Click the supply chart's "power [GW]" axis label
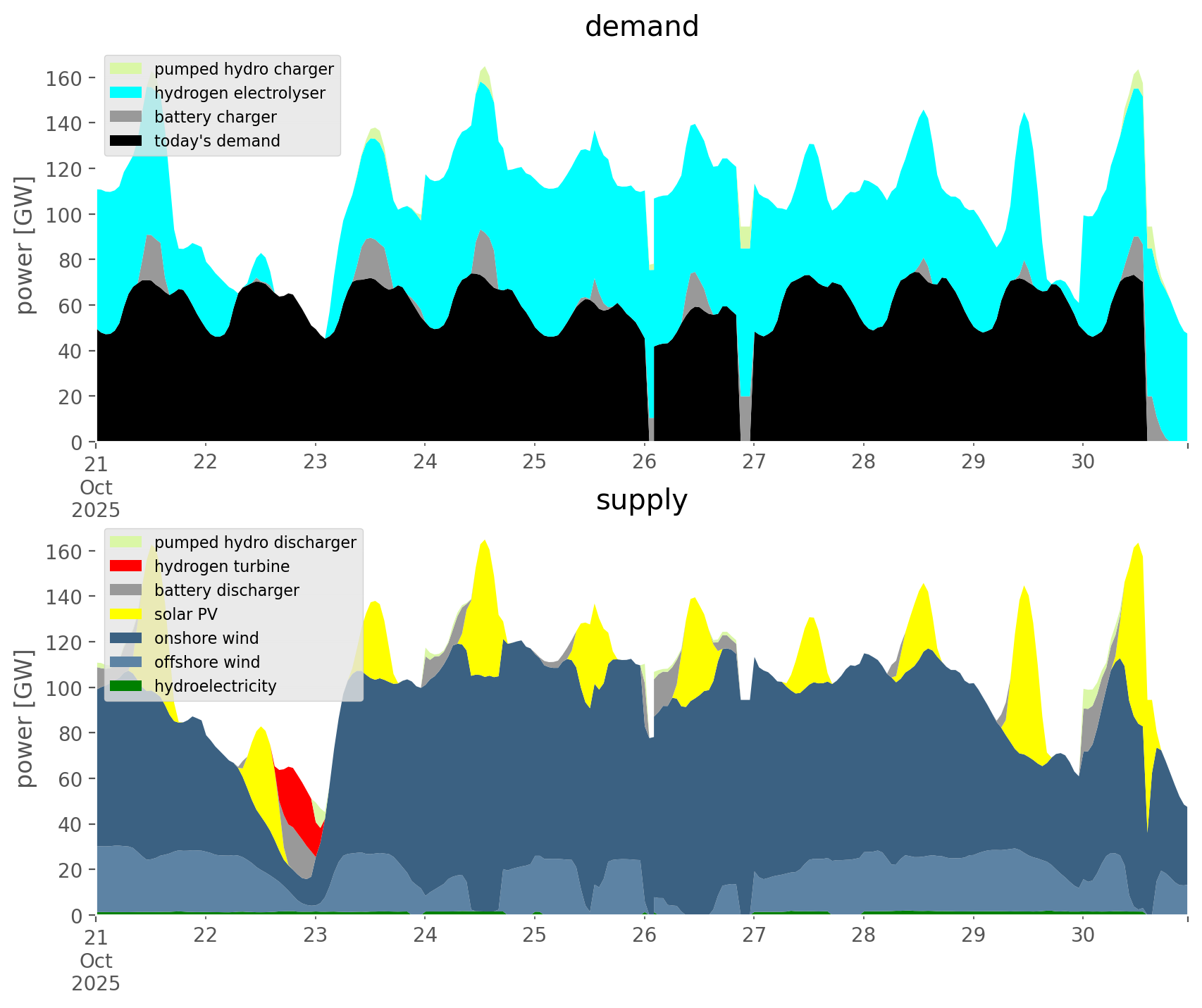Image resolution: width=1202 pixels, height=1008 pixels. tap(25, 718)
